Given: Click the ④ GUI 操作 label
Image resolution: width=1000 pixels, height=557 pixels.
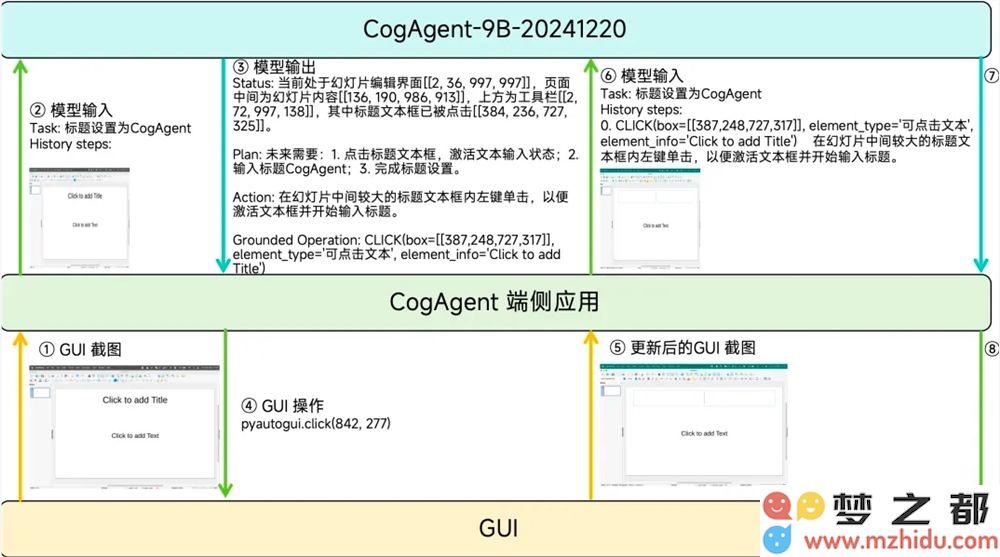Looking at the screenshot, I should click(x=283, y=406).
